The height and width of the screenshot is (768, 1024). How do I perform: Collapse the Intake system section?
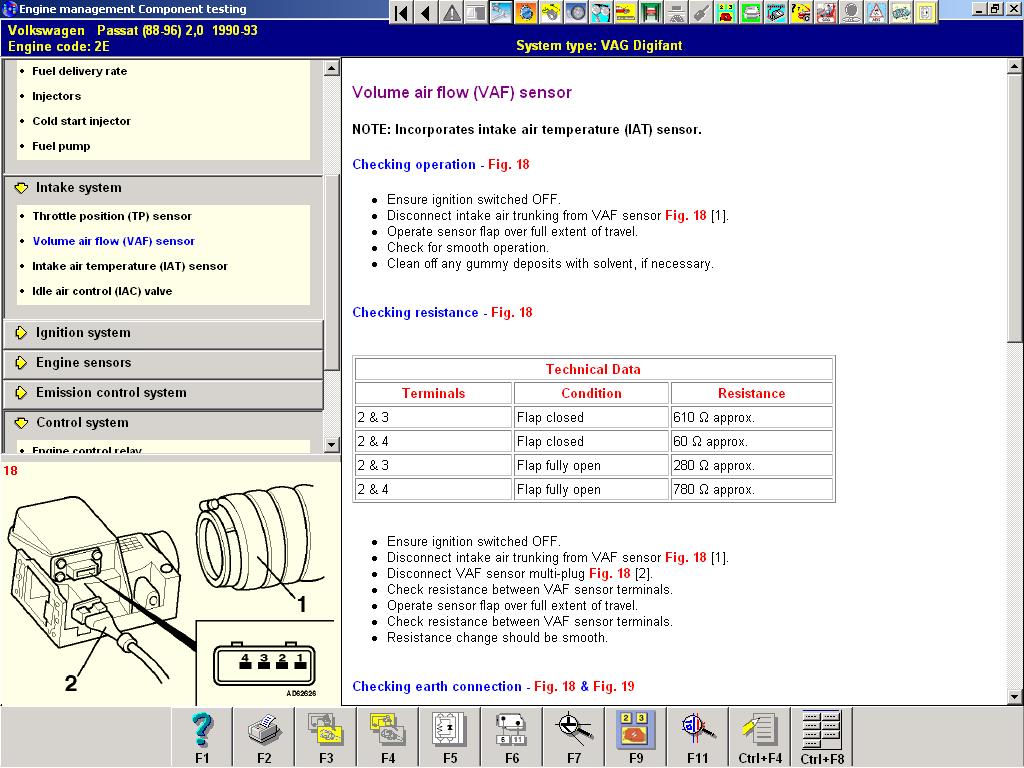(78, 188)
